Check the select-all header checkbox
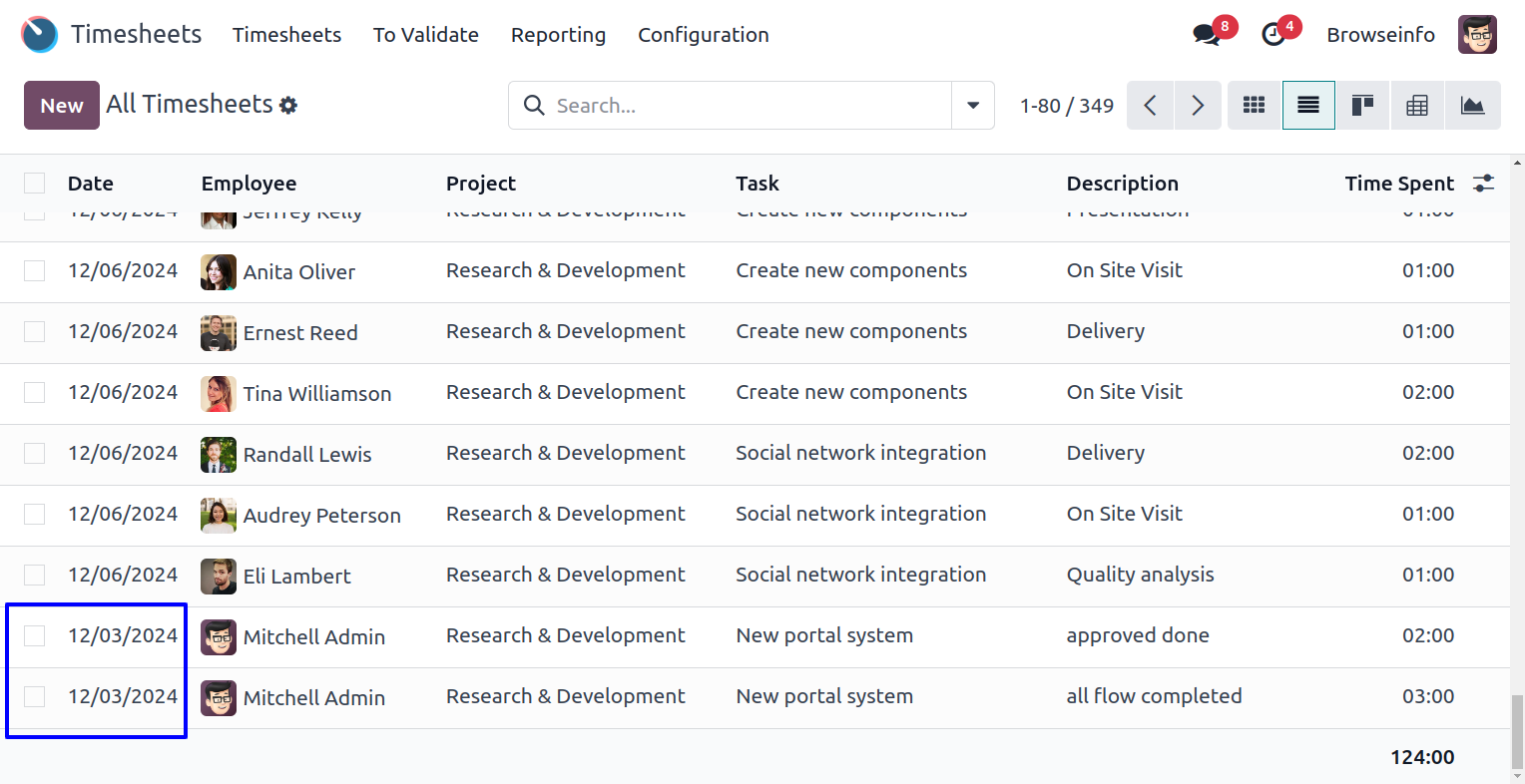1525x784 pixels. tap(35, 184)
